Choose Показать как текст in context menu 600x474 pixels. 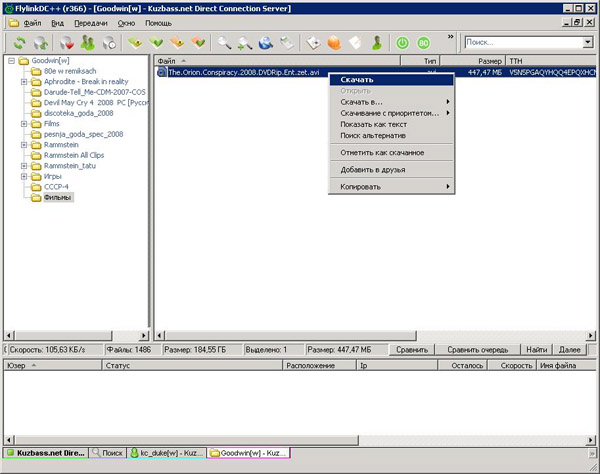pos(391,124)
